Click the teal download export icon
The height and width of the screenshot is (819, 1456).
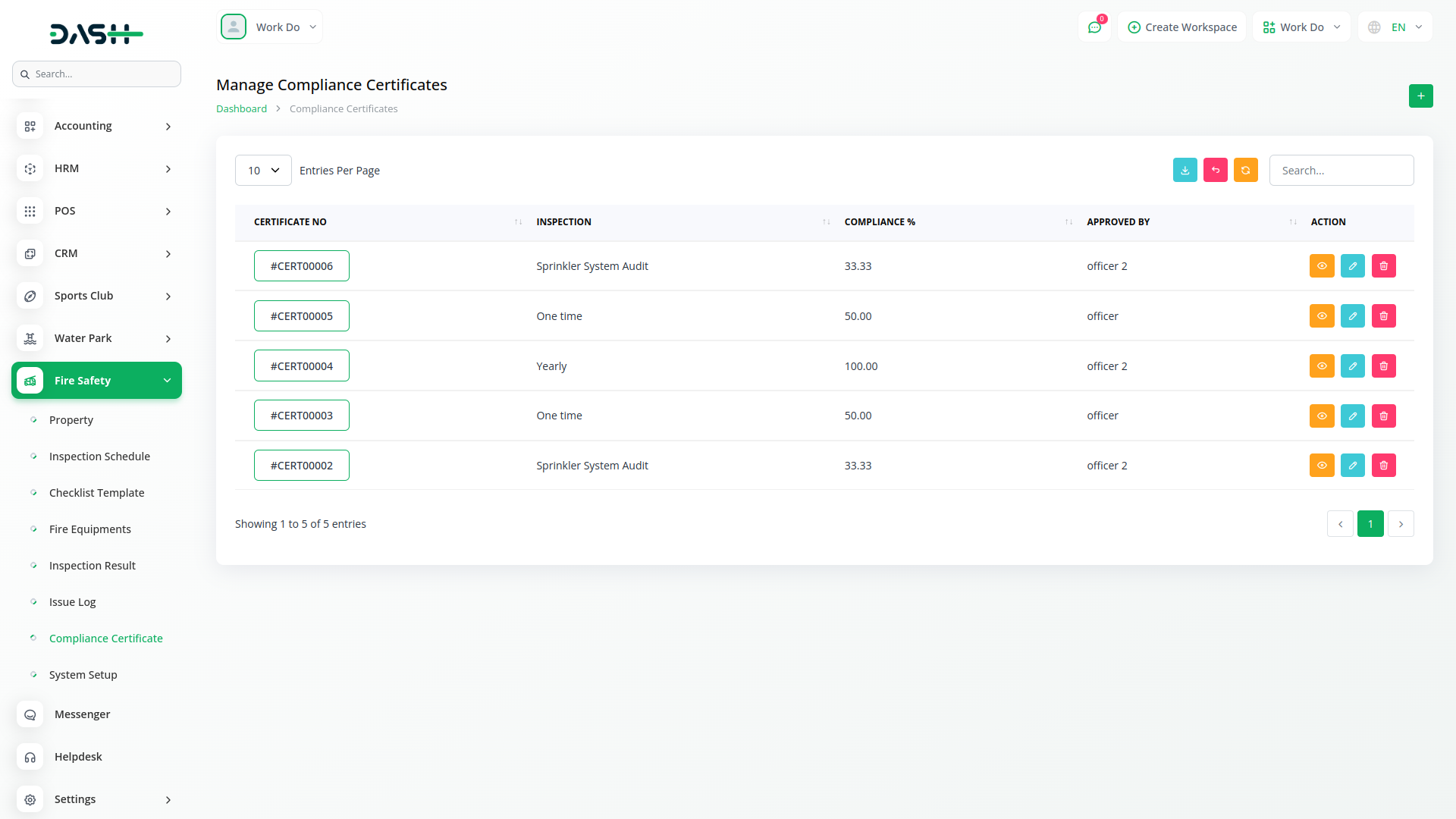click(1185, 170)
